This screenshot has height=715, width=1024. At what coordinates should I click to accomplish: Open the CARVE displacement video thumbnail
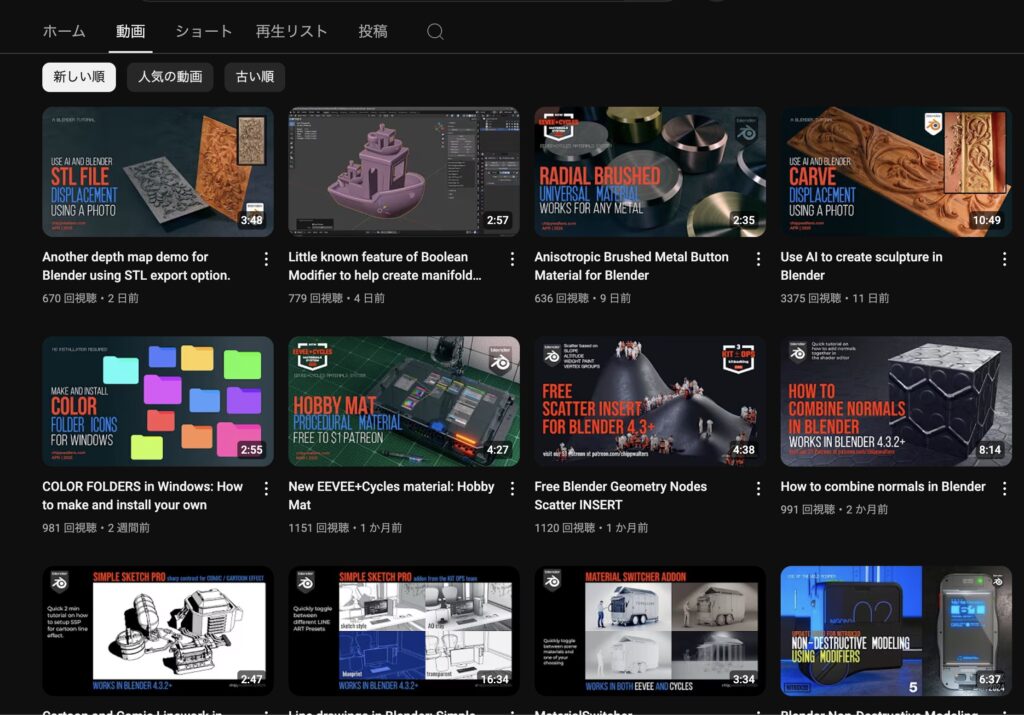pyautogui.click(x=896, y=172)
